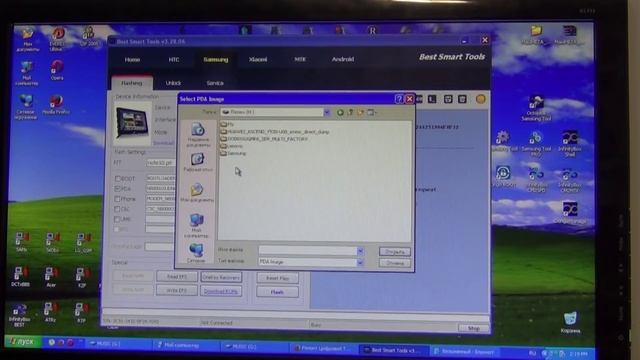Toggle the PDA checkbox
Viewport: 640px width, 360px height.
pyautogui.click(x=118, y=189)
